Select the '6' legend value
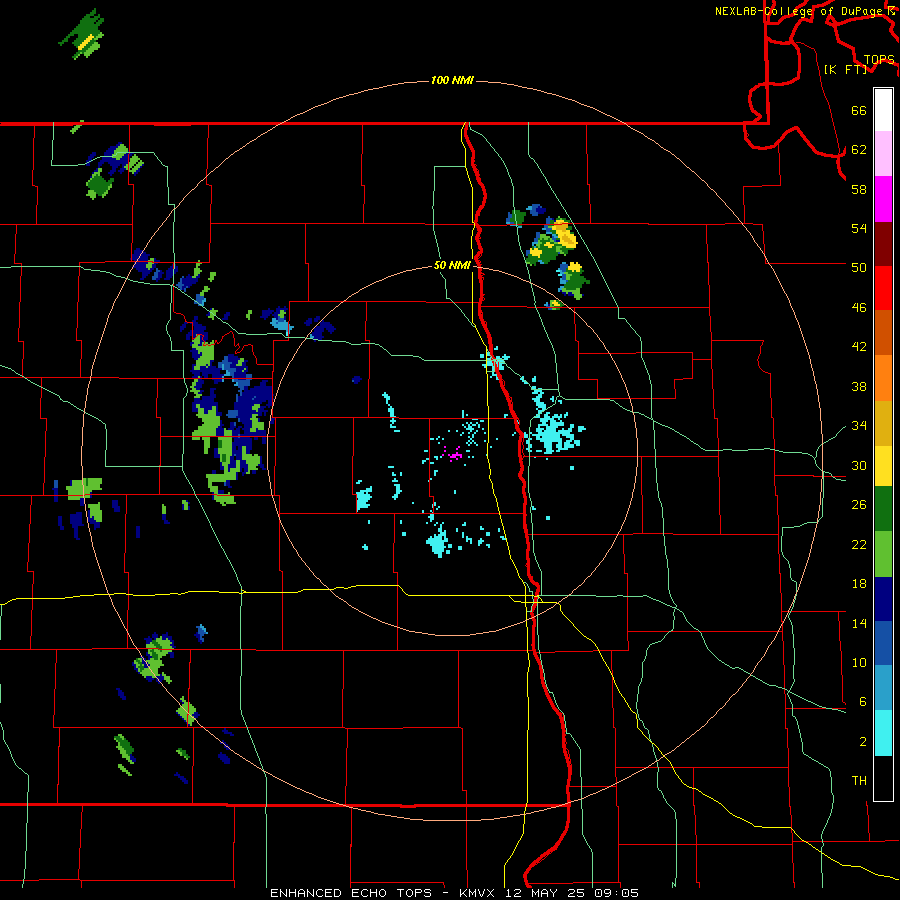 click(862, 702)
